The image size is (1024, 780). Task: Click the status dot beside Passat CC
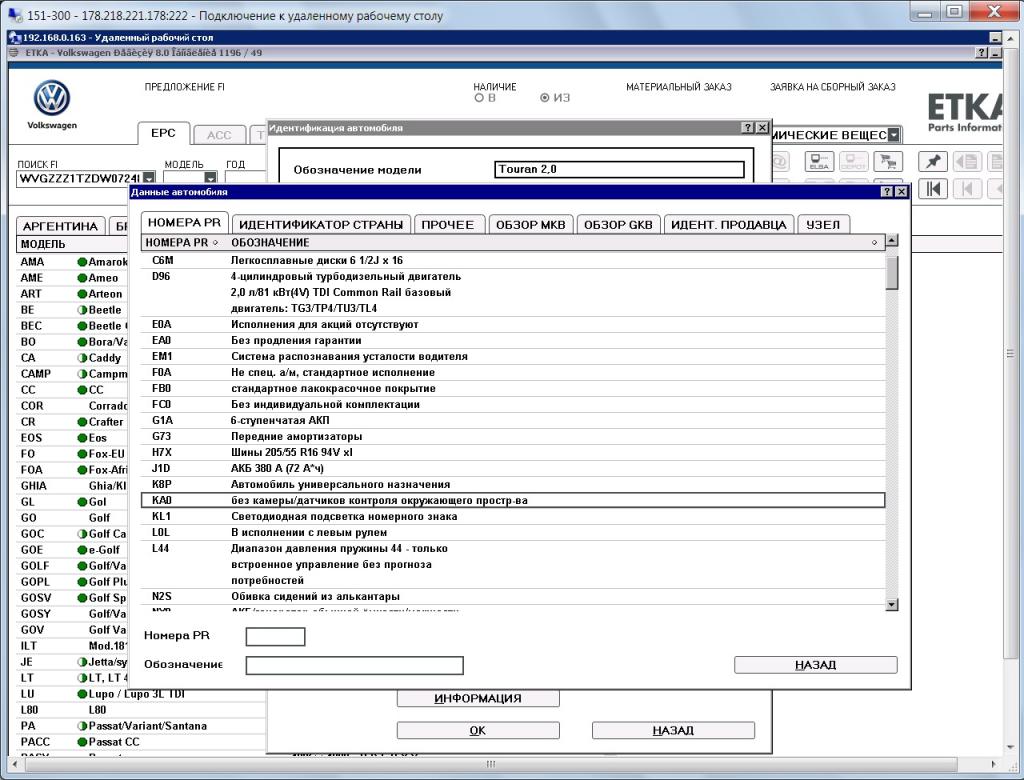coord(82,742)
